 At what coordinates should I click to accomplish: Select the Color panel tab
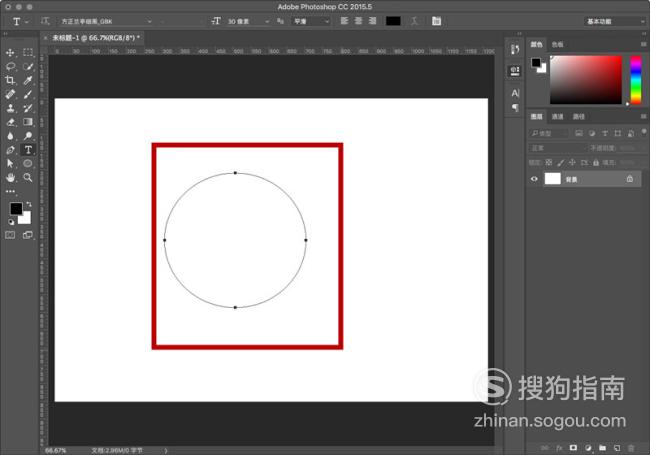(x=536, y=44)
